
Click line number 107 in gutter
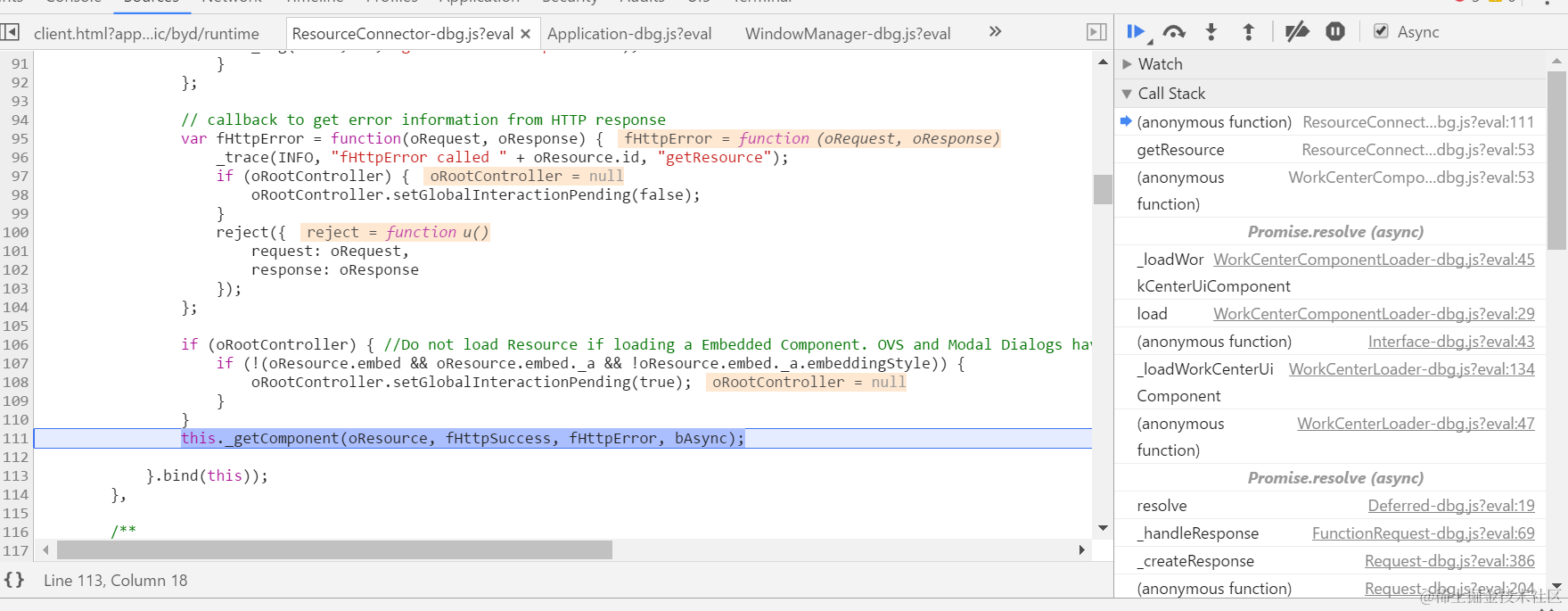(16, 363)
